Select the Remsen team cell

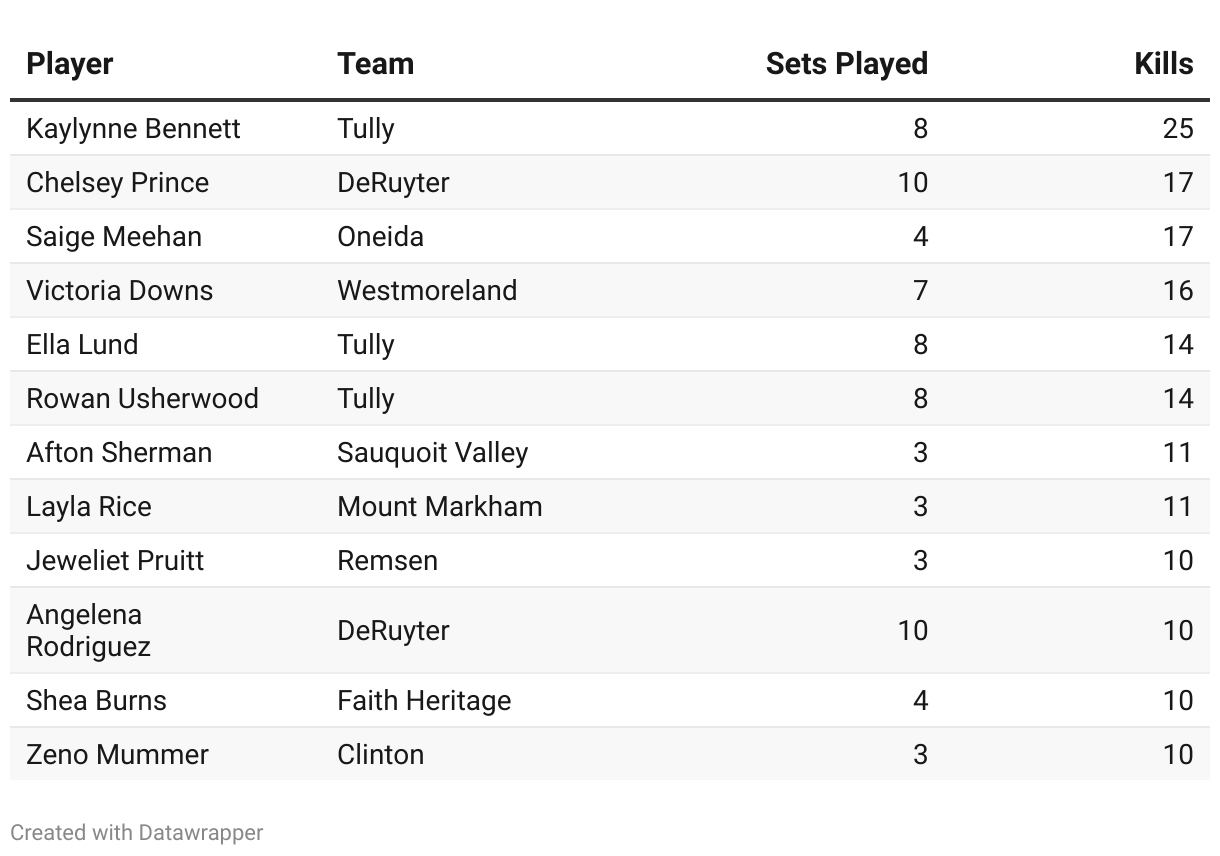coord(387,561)
